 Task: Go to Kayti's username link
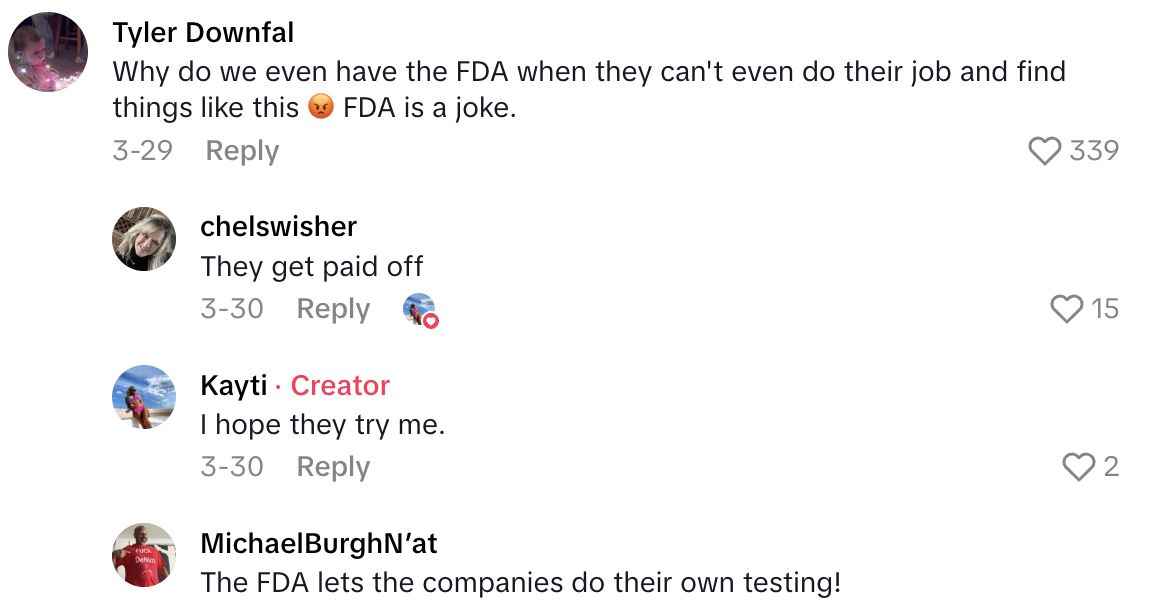click(234, 386)
